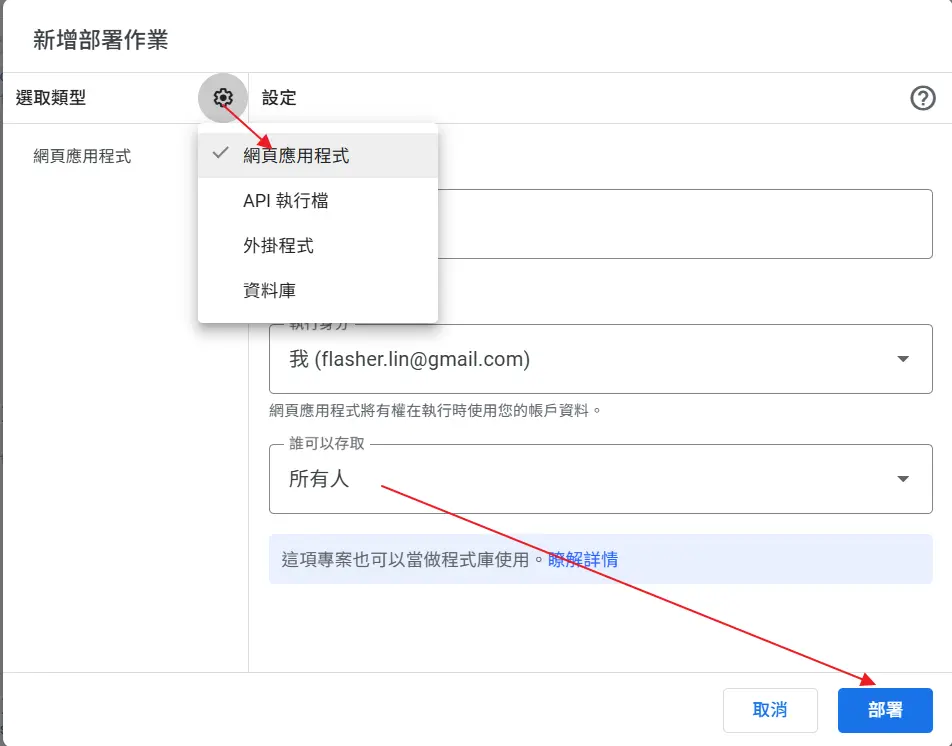This screenshot has width=952, height=746.
Task: Open the 瞭解詳情 link
Action: [583, 560]
